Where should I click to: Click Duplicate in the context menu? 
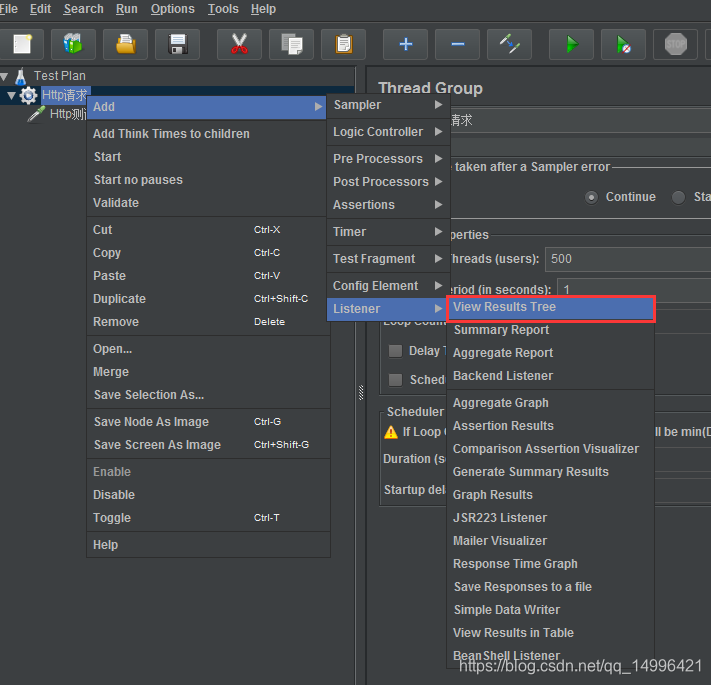click(208, 299)
